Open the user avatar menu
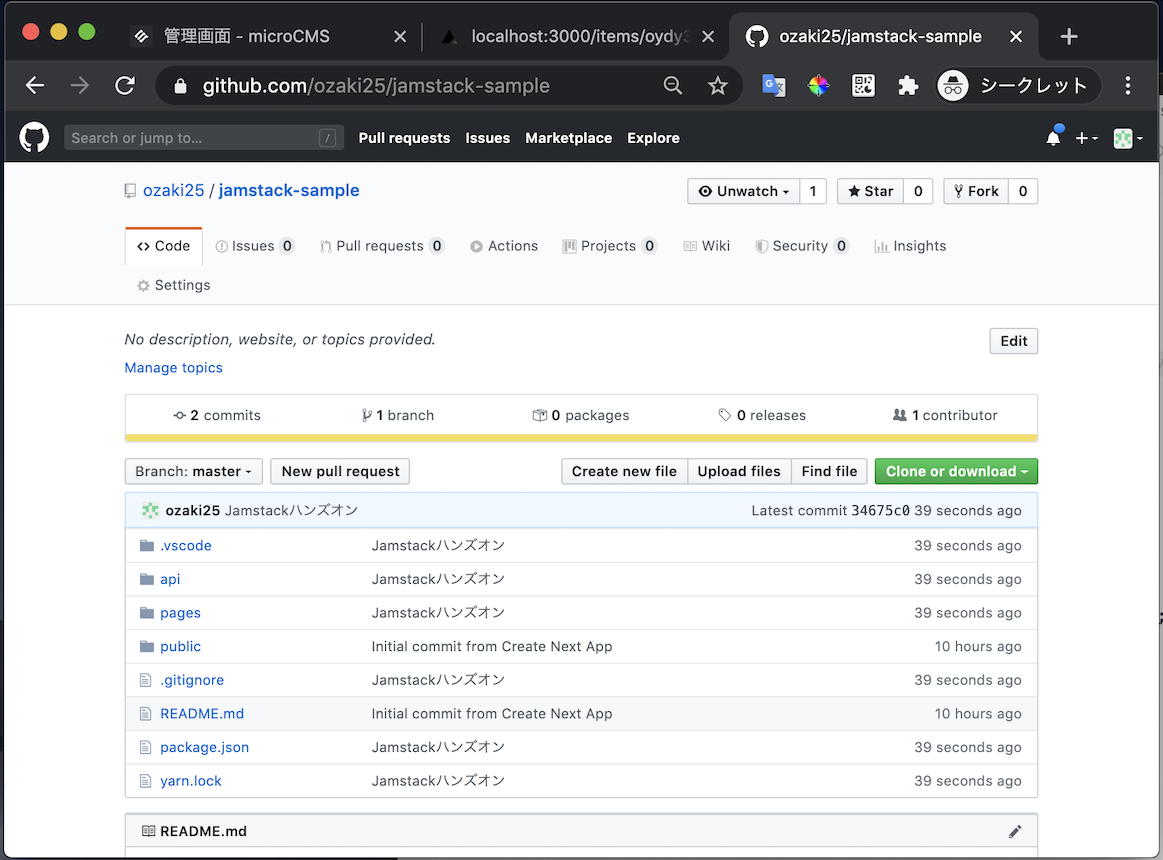The height and width of the screenshot is (860, 1163). coord(1128,138)
